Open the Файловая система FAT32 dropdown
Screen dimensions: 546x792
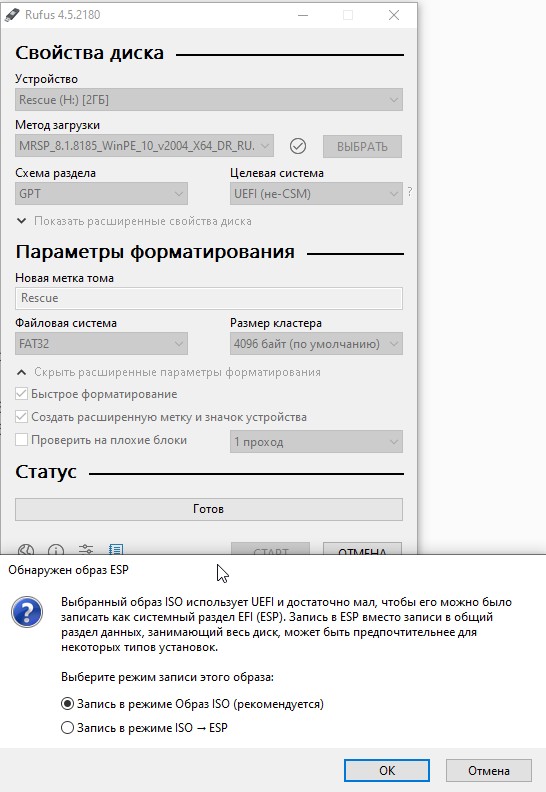101,344
